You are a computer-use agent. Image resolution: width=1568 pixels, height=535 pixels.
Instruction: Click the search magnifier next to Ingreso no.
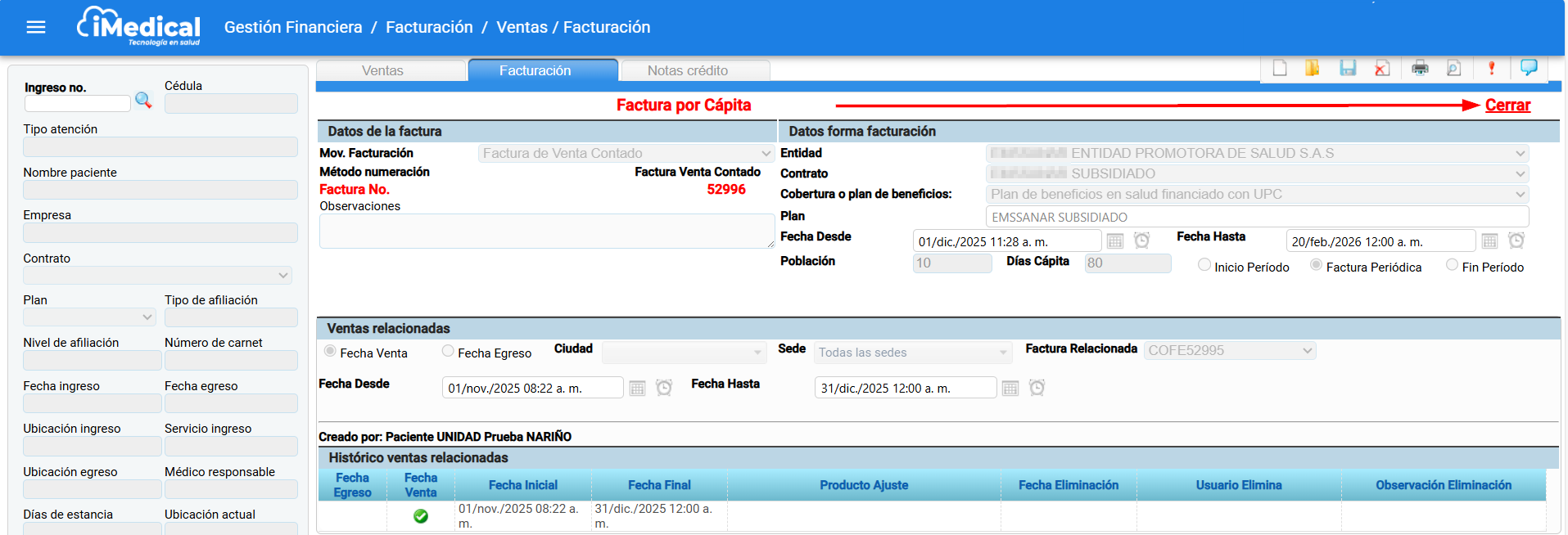coord(143,101)
